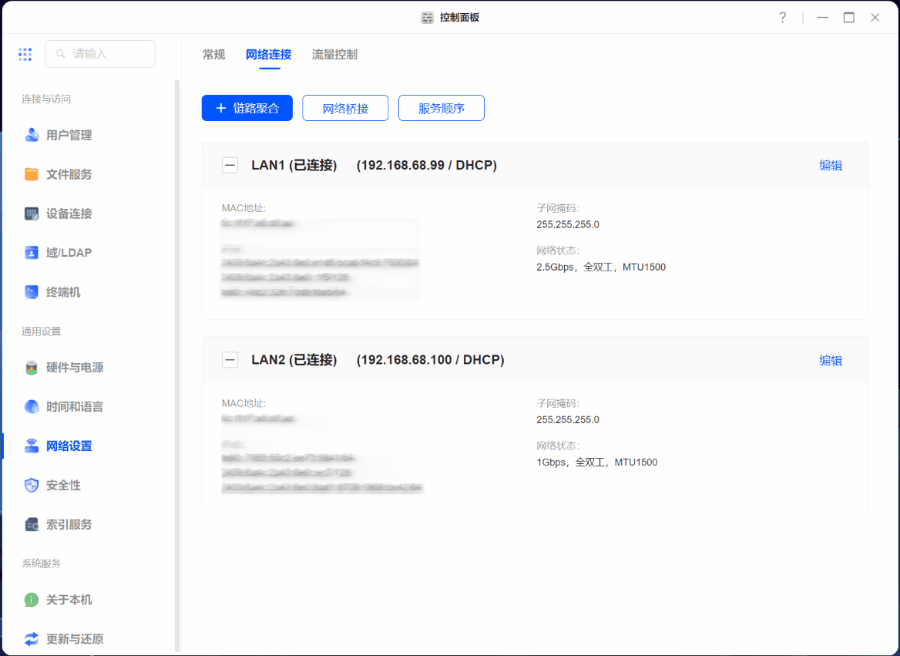Switch to the 常规 tab
The height and width of the screenshot is (656, 900).
pos(214,55)
